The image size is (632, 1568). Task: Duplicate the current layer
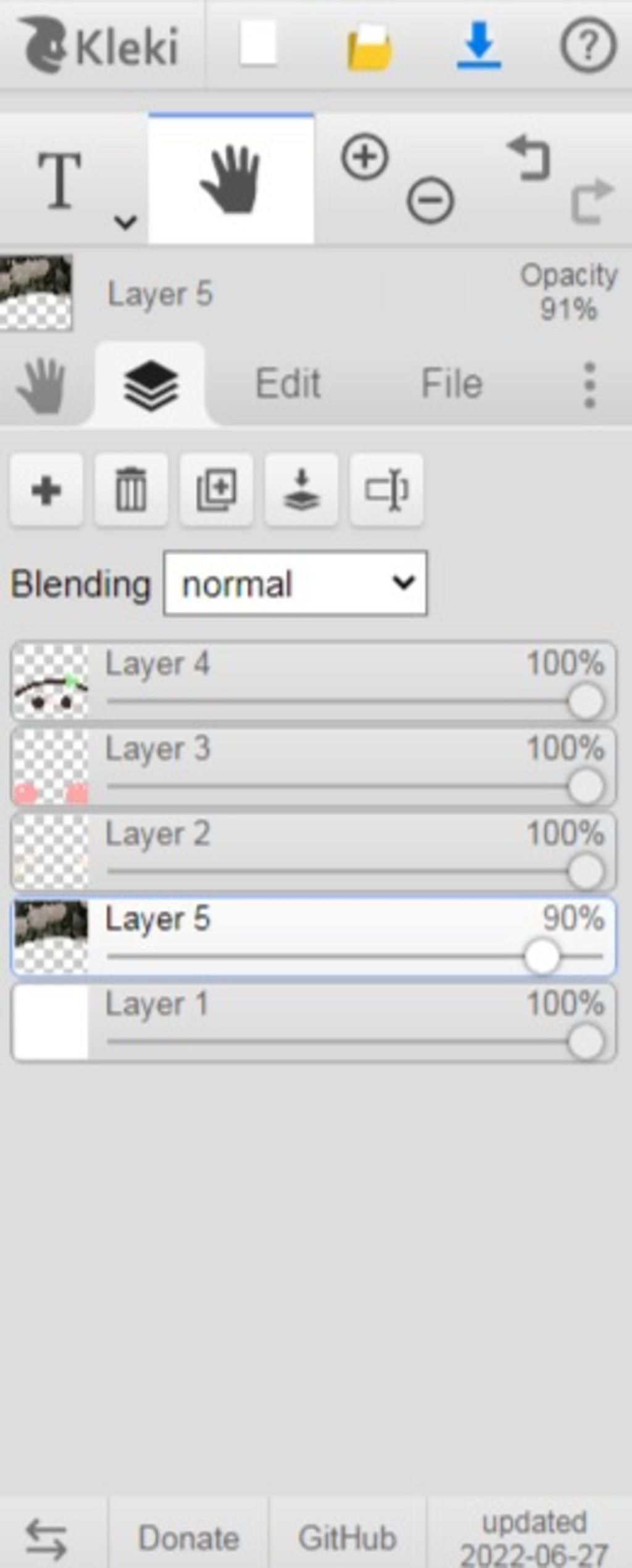[x=217, y=491]
